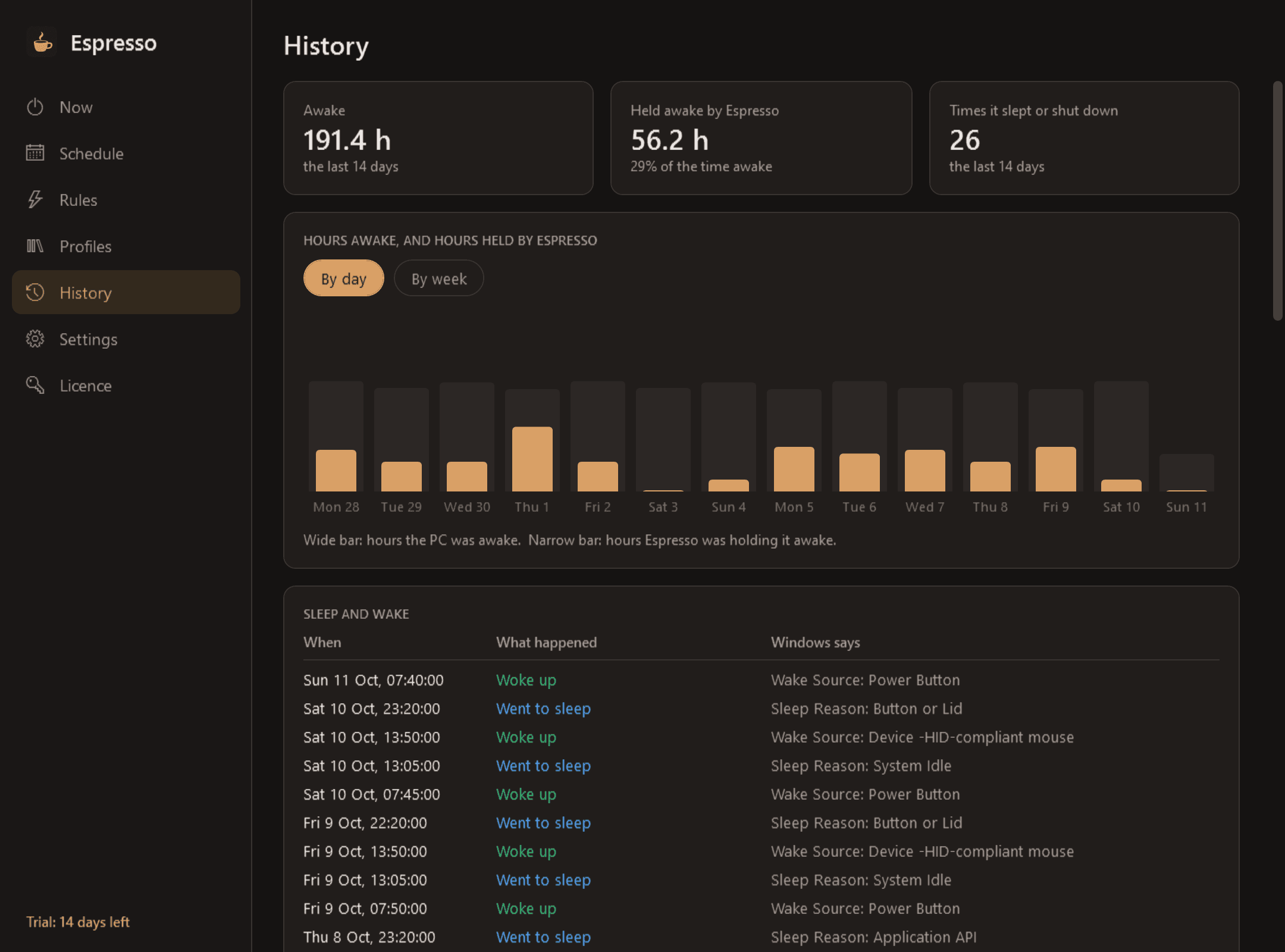
Task: Select the Schedule calendar icon
Action: (35, 154)
